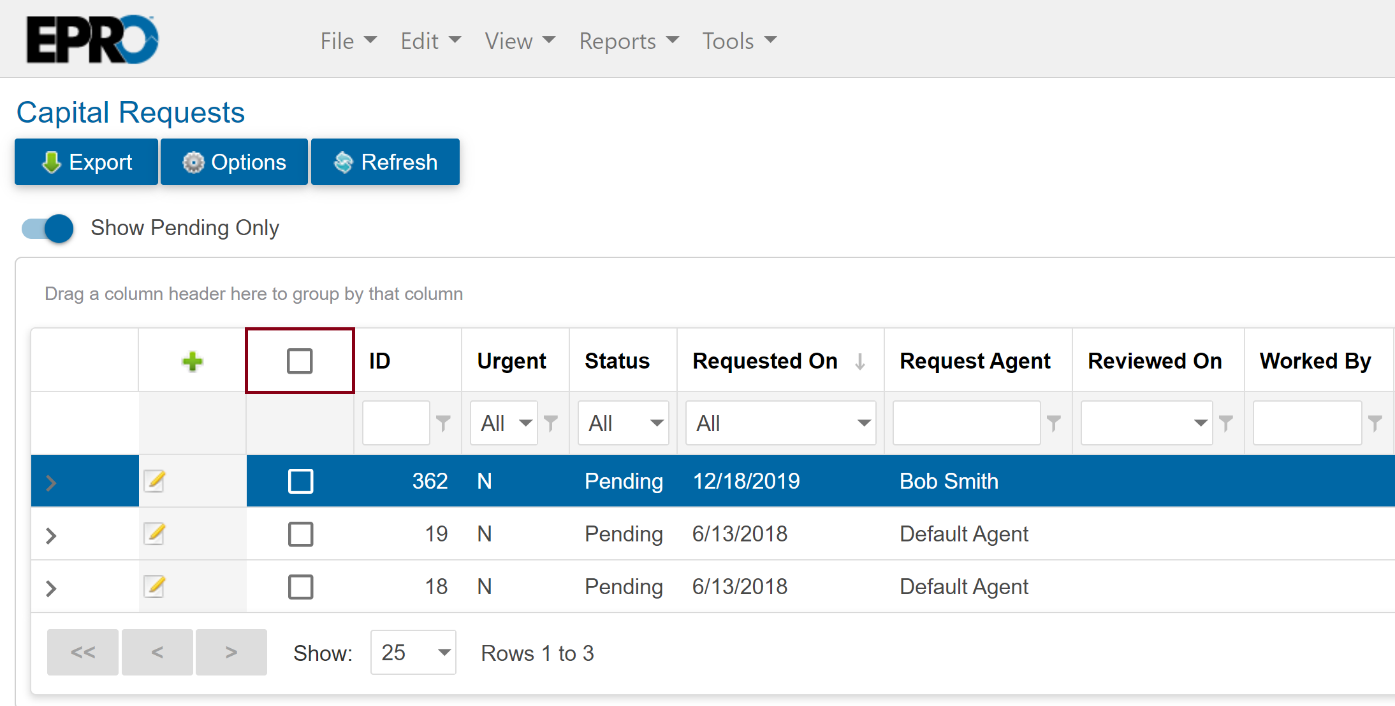The height and width of the screenshot is (706, 1395).
Task: Tick the checkbox for request 19
Action: (x=300, y=534)
